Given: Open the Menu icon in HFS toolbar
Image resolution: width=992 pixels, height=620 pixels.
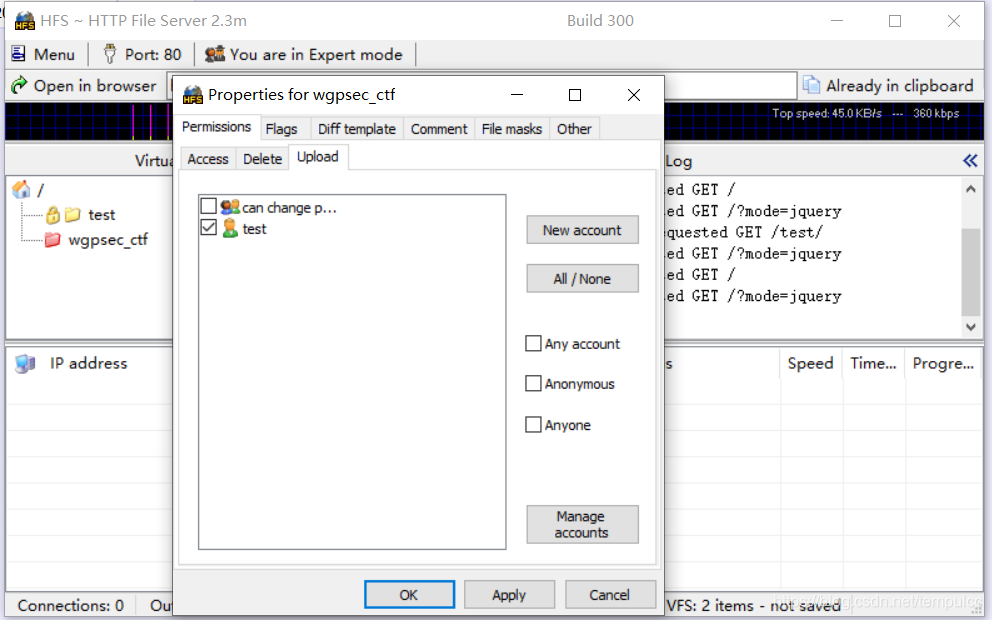Looking at the screenshot, I should click(18, 54).
